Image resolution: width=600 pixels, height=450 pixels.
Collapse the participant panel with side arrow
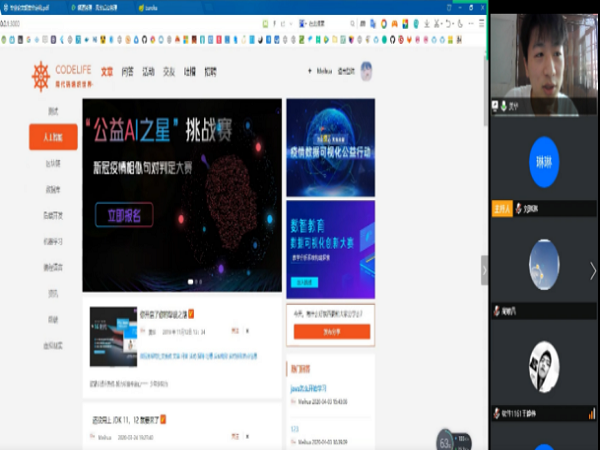[x=485, y=270]
